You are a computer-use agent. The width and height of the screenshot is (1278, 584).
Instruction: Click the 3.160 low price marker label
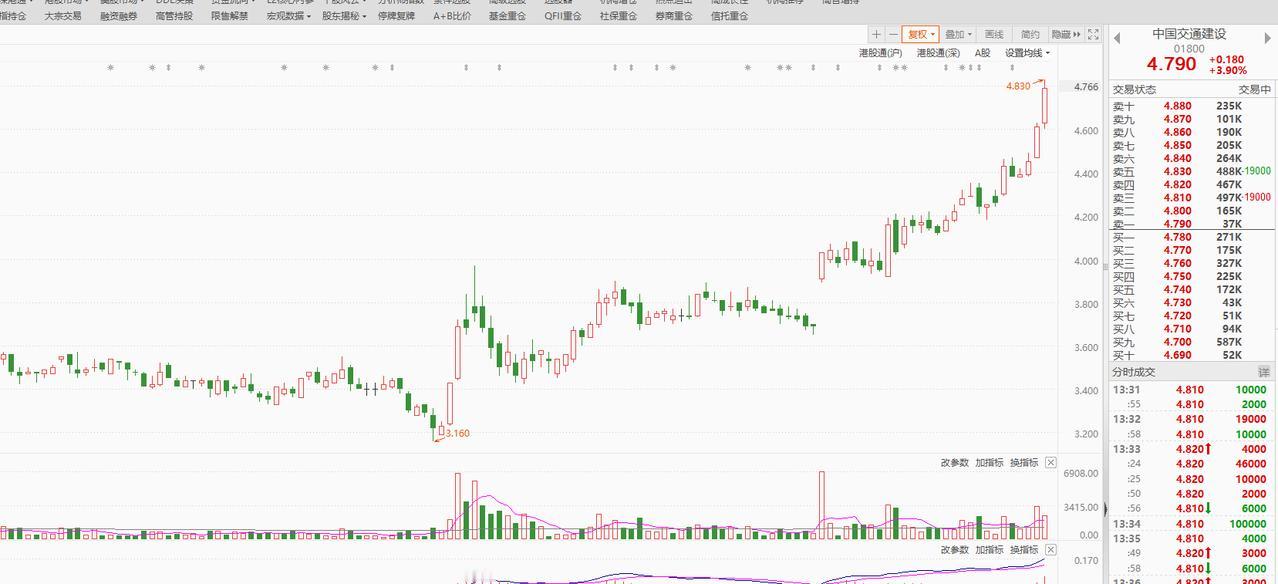(x=457, y=433)
